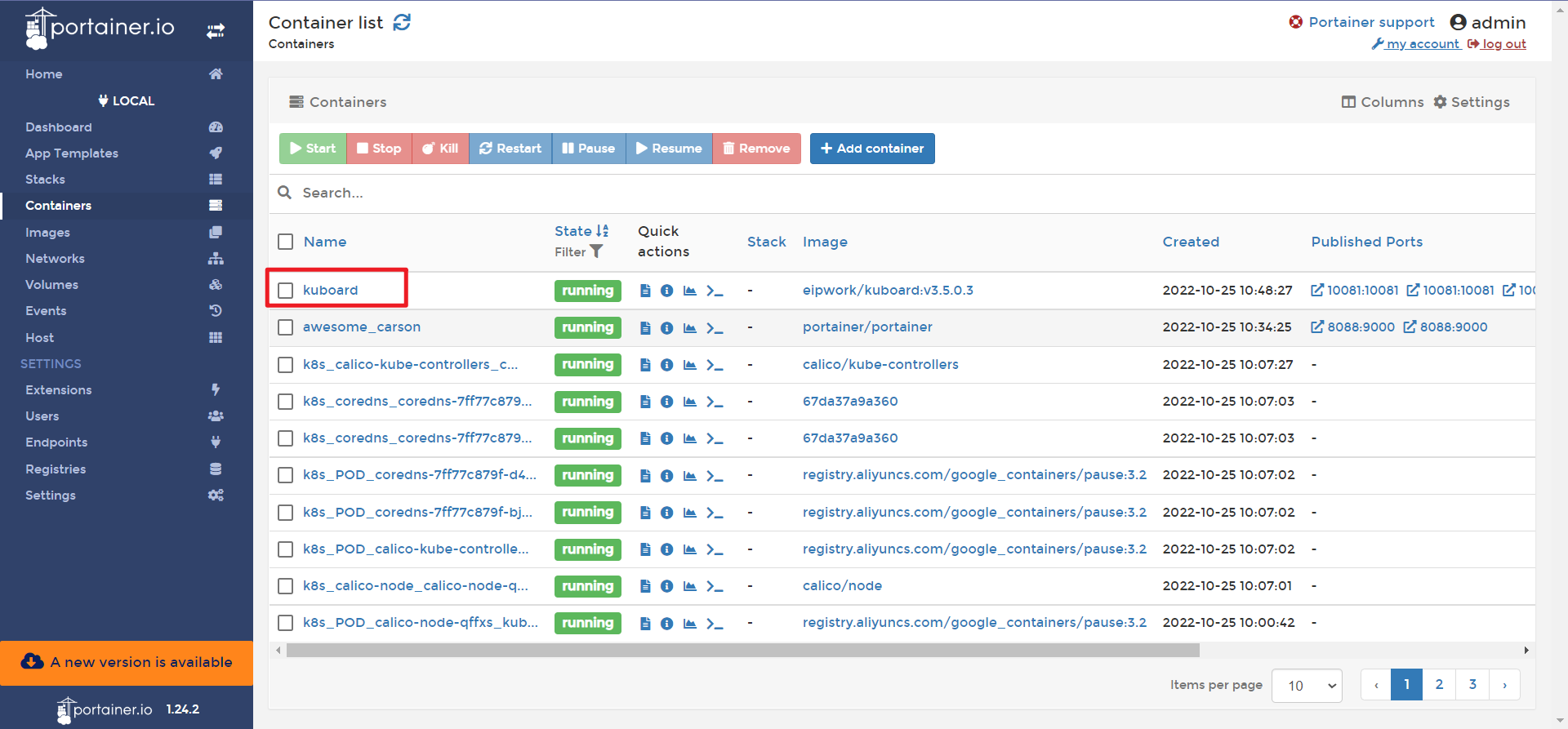The image size is (1568, 729).
Task: View stats chart icon for kuboard
Action: click(690, 291)
